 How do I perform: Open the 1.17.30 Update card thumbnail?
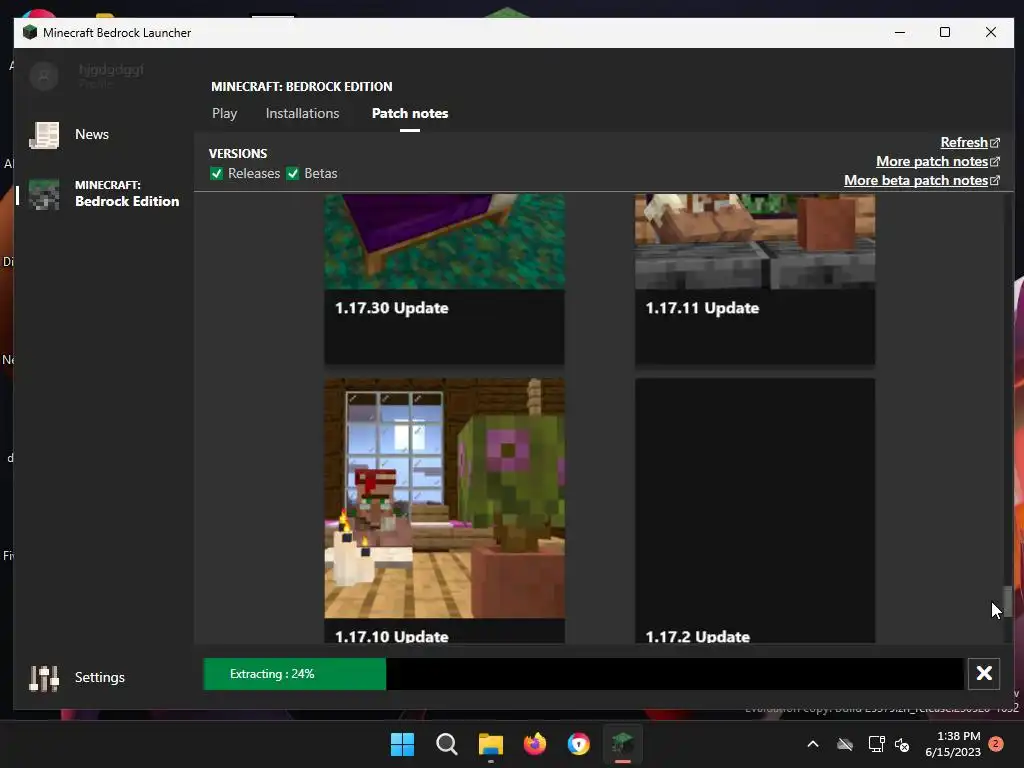445,241
